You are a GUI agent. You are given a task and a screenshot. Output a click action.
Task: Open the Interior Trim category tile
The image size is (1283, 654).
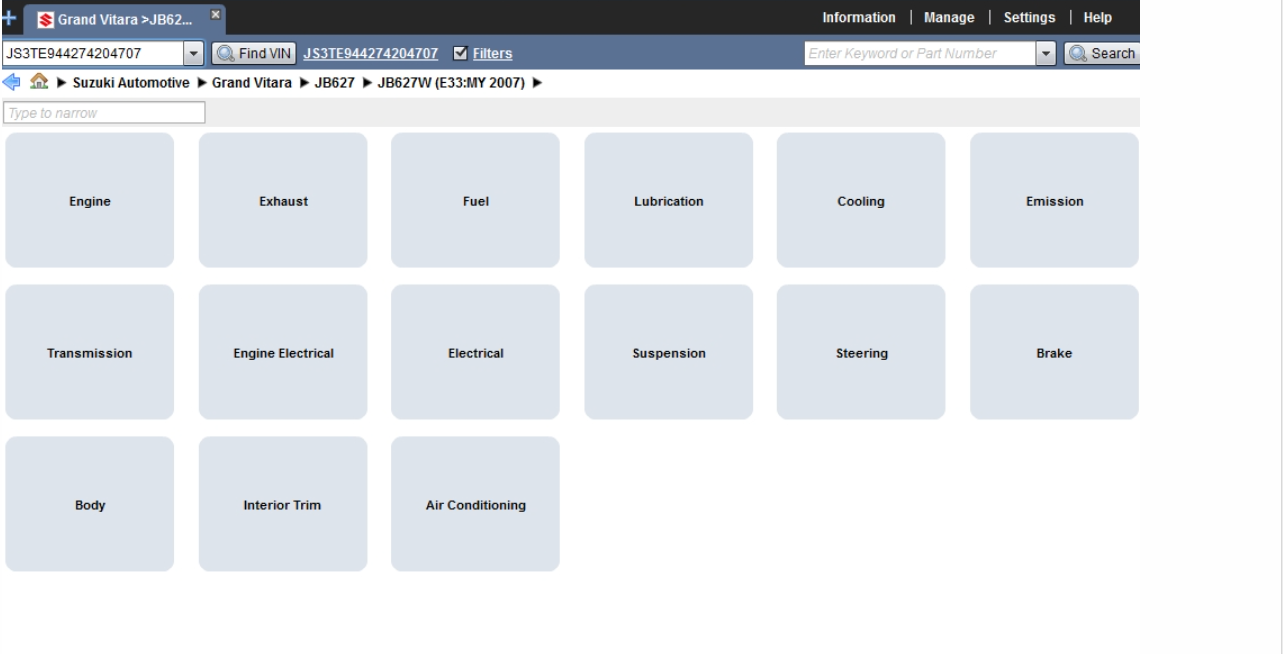coord(283,505)
